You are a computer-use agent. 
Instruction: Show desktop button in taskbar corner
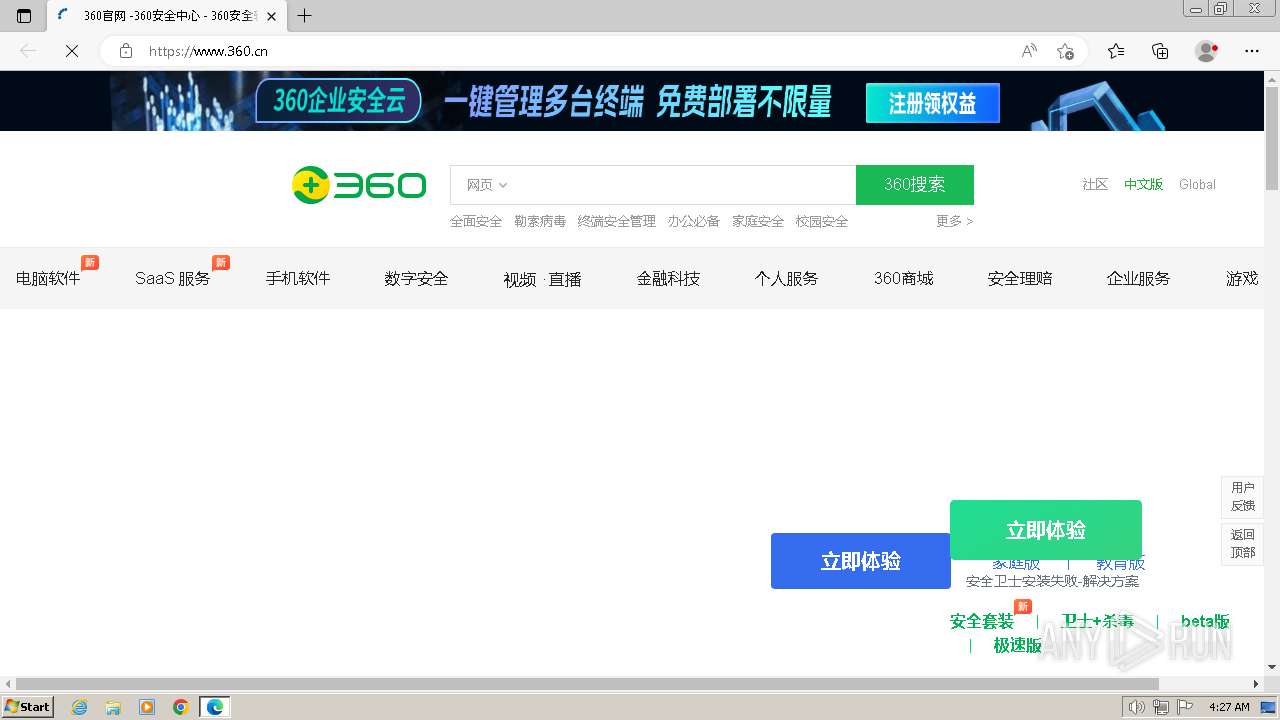click(x=1269, y=707)
